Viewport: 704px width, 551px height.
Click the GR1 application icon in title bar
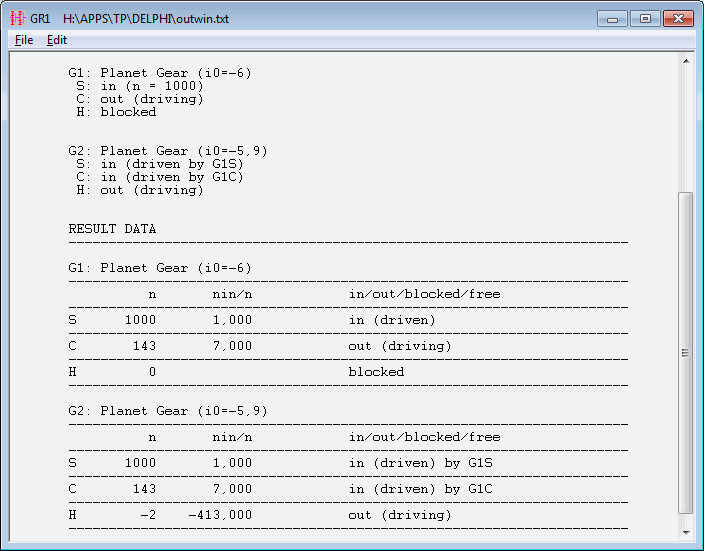click(x=17, y=19)
